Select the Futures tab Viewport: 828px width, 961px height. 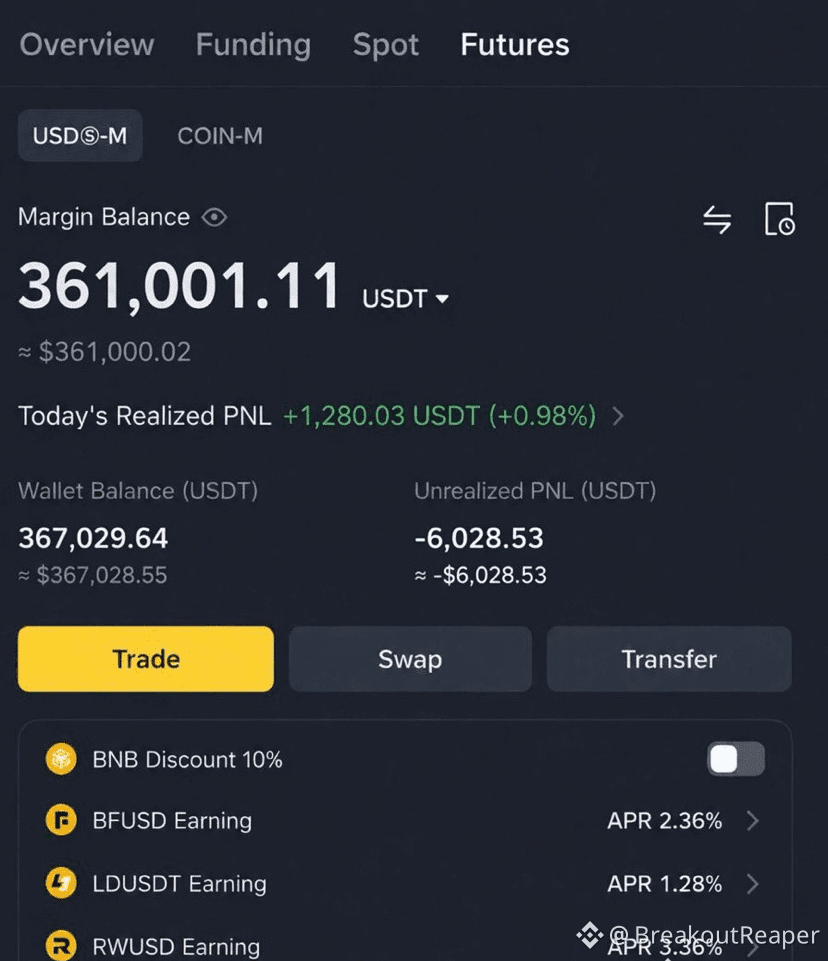[515, 45]
